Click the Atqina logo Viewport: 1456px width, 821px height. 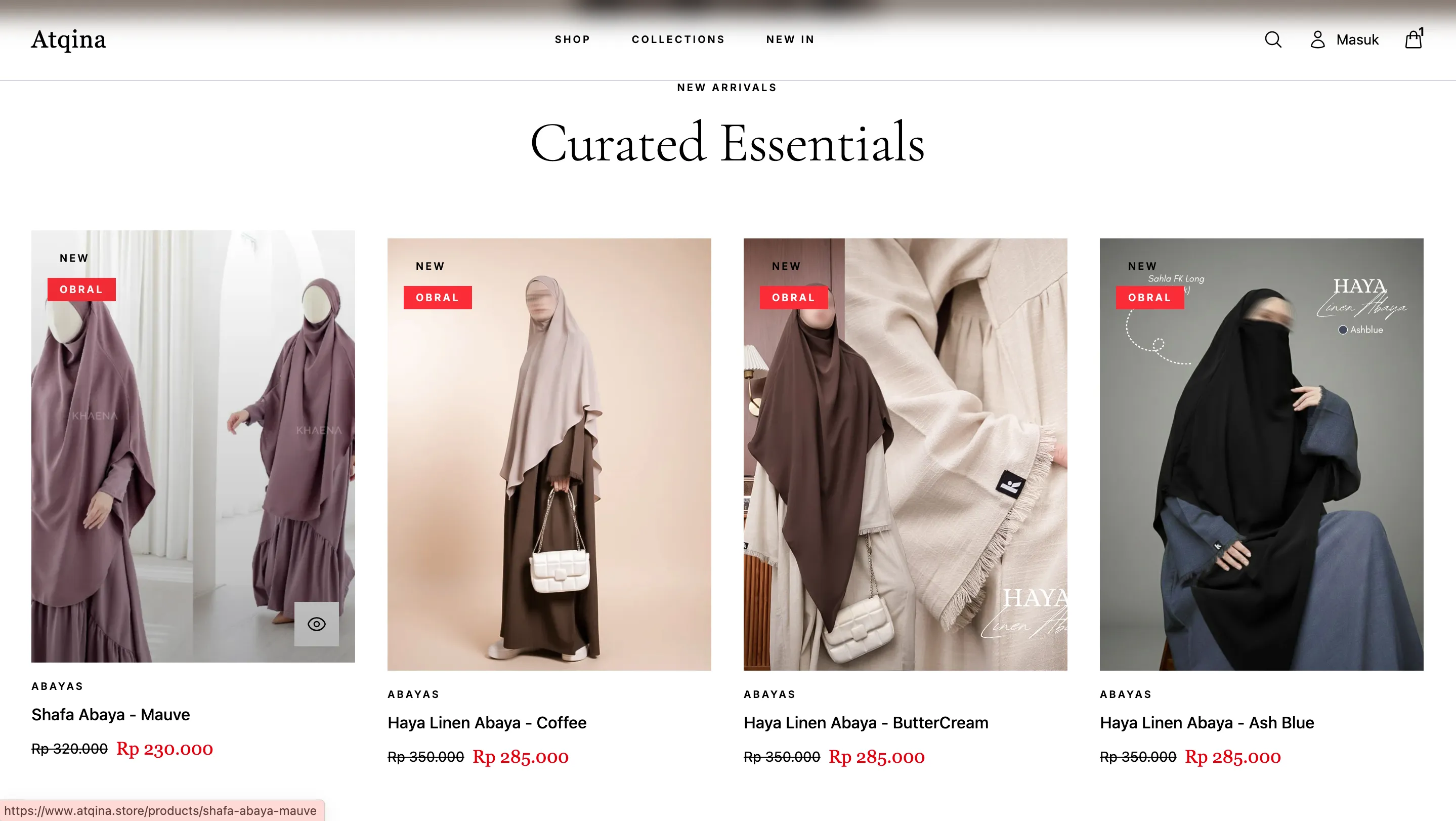(68, 39)
